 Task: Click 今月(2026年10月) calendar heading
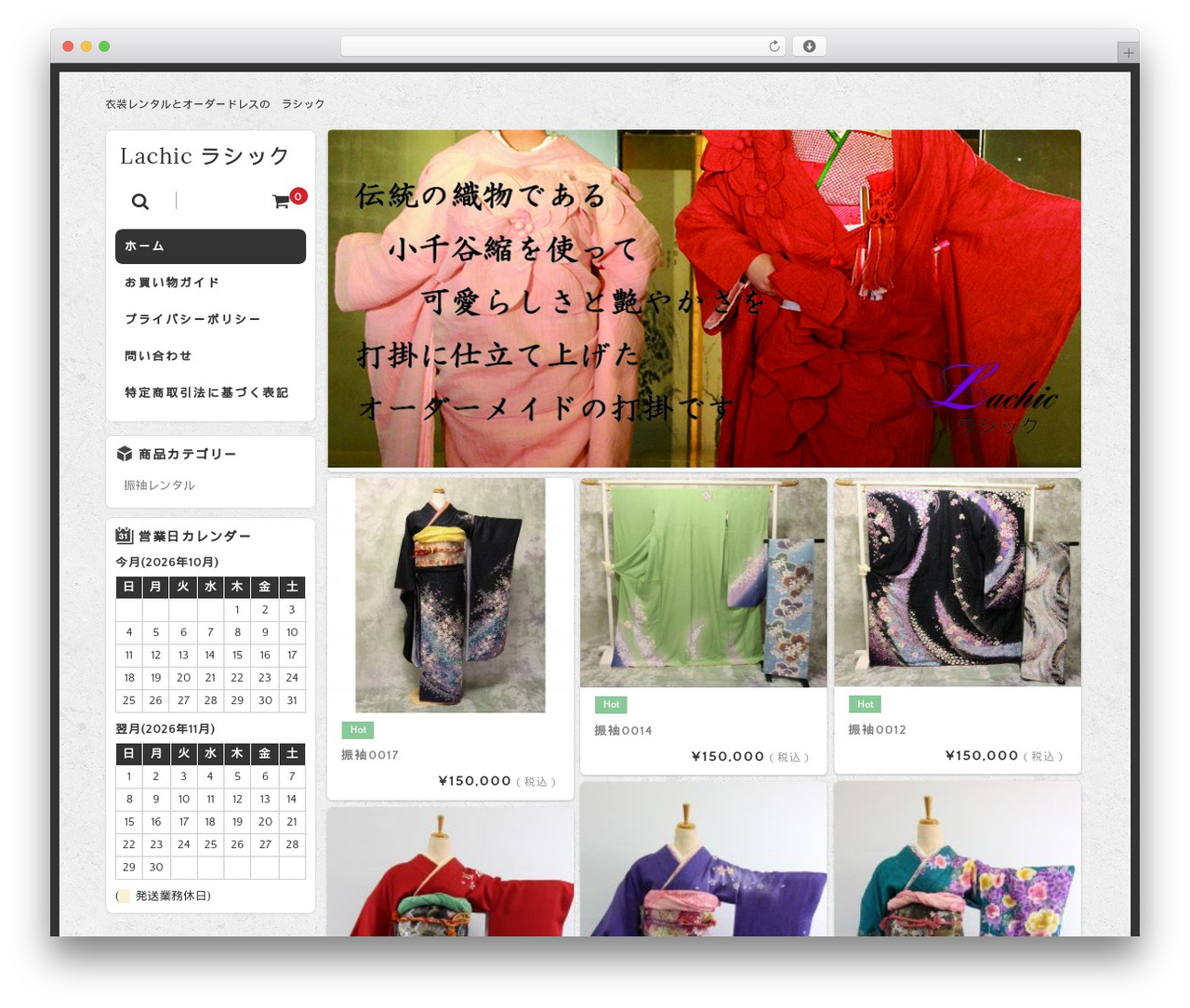167,563
